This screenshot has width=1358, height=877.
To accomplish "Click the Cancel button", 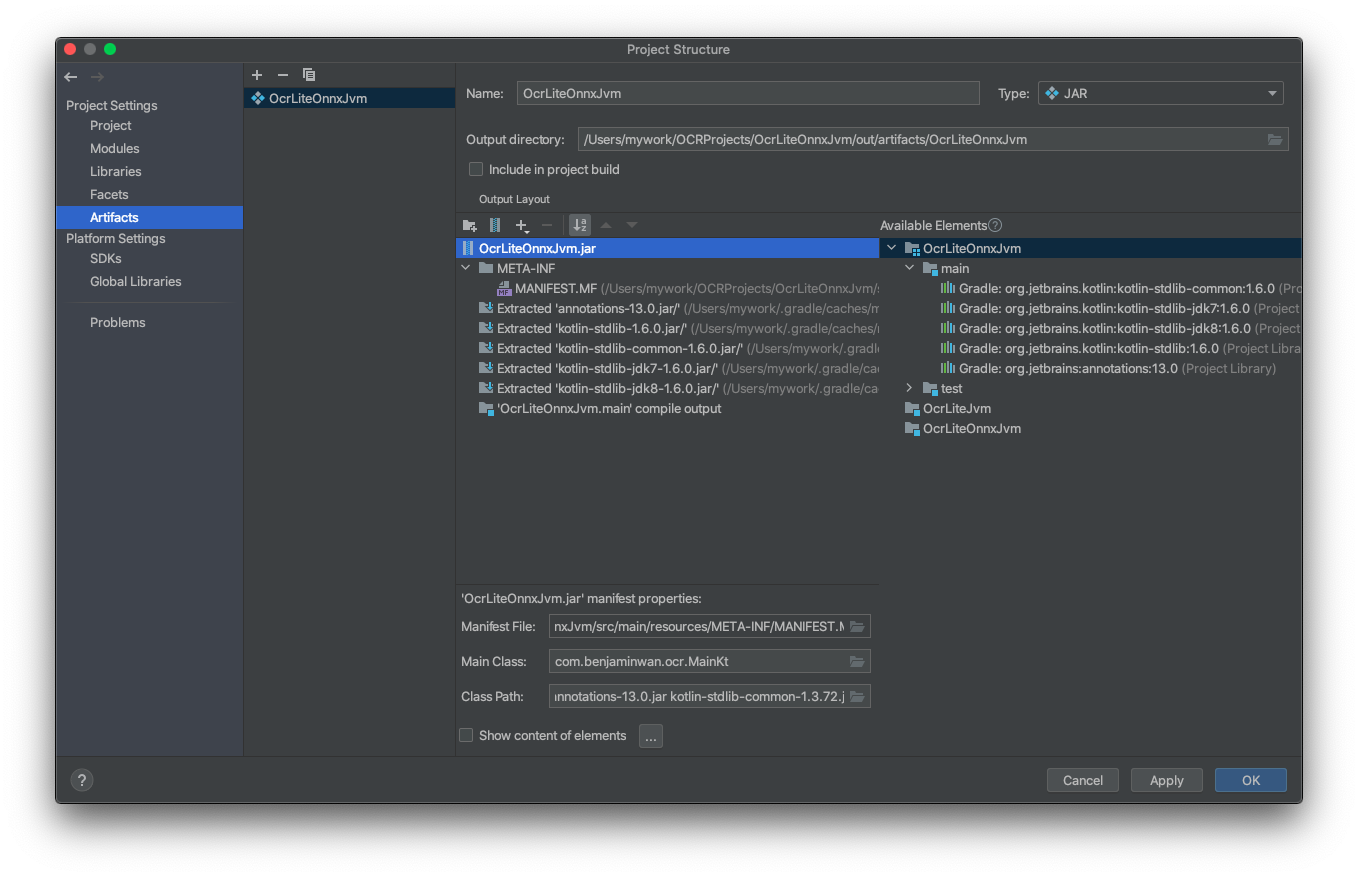I will [x=1083, y=780].
